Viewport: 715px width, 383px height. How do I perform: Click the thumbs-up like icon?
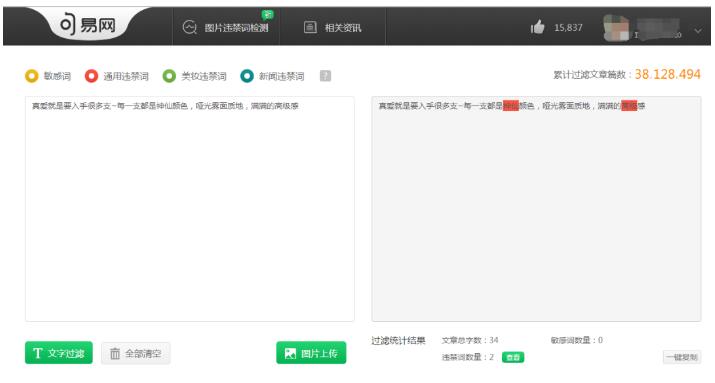(538, 27)
